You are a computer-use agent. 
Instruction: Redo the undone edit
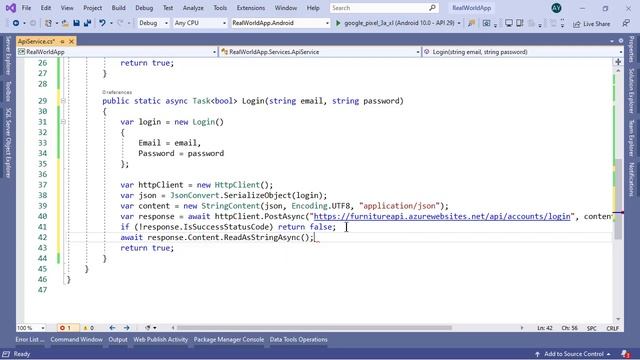(x=120, y=23)
